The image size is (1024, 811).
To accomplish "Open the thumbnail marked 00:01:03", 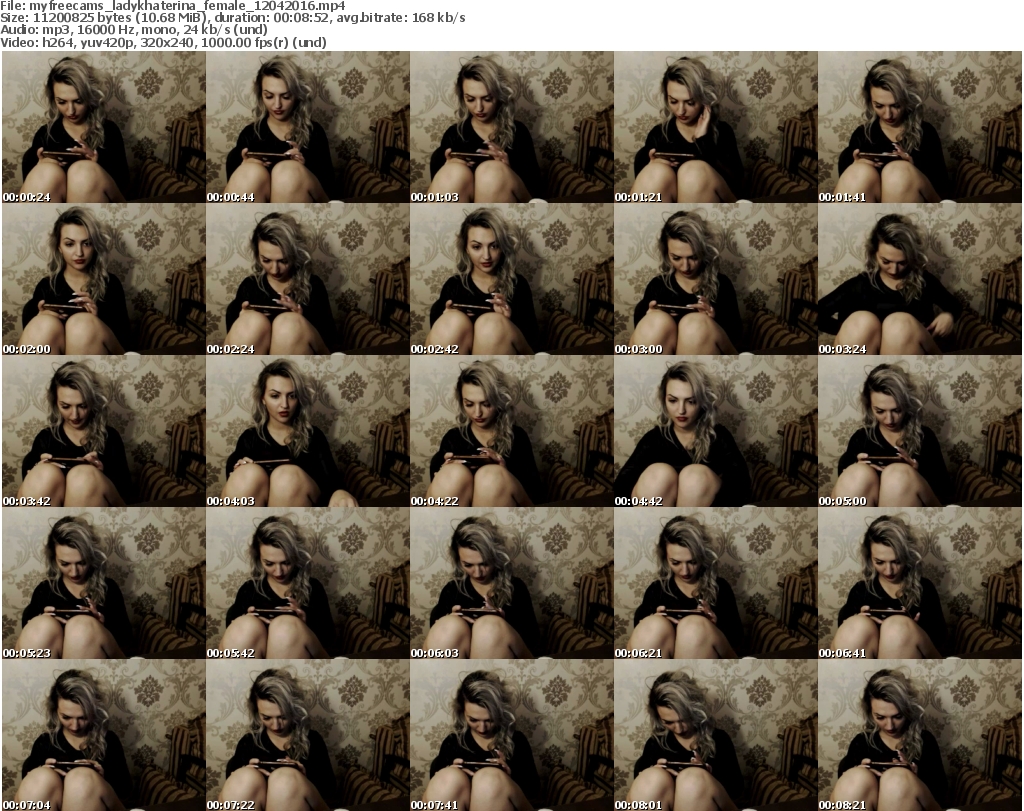I will [x=511, y=127].
